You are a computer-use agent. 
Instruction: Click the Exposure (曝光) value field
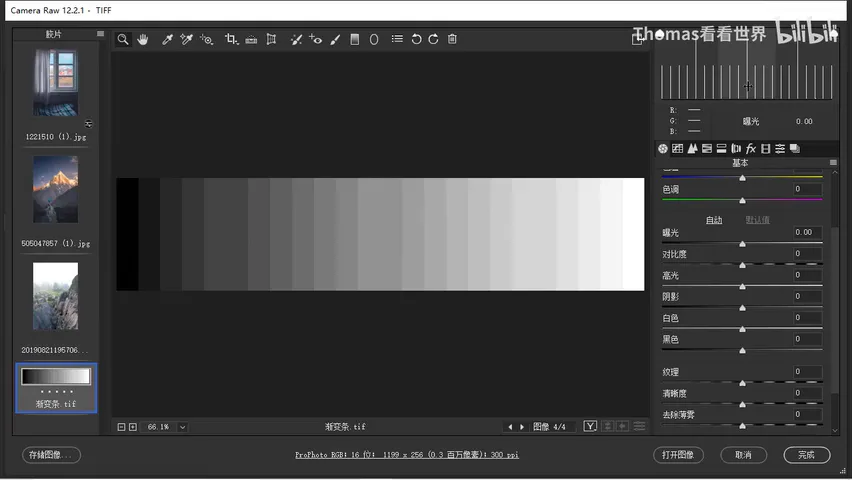click(x=807, y=232)
